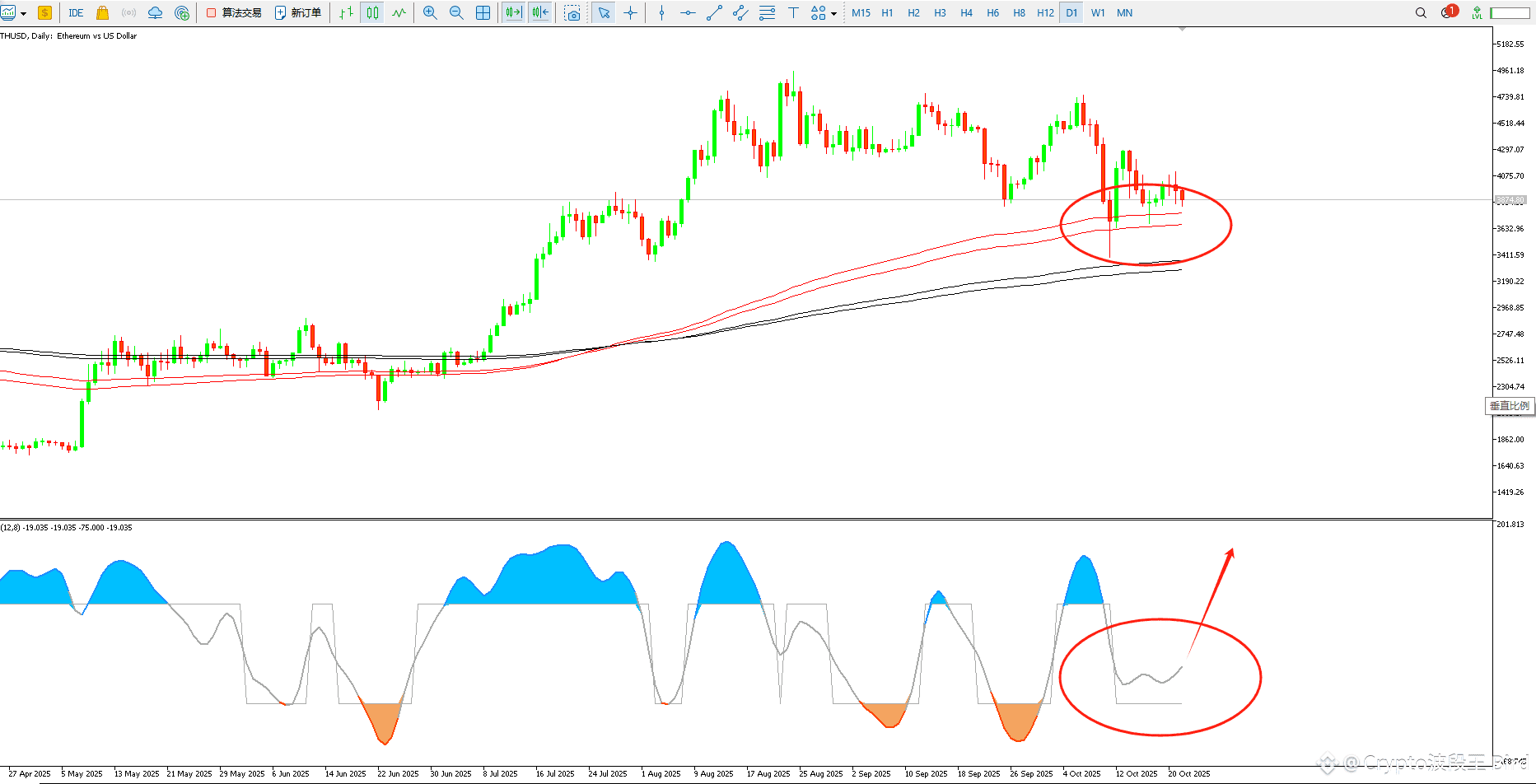Image resolution: width=1536 pixels, height=784 pixels.
Task: Click the '1 Aug 2025' date label
Action: point(661,774)
